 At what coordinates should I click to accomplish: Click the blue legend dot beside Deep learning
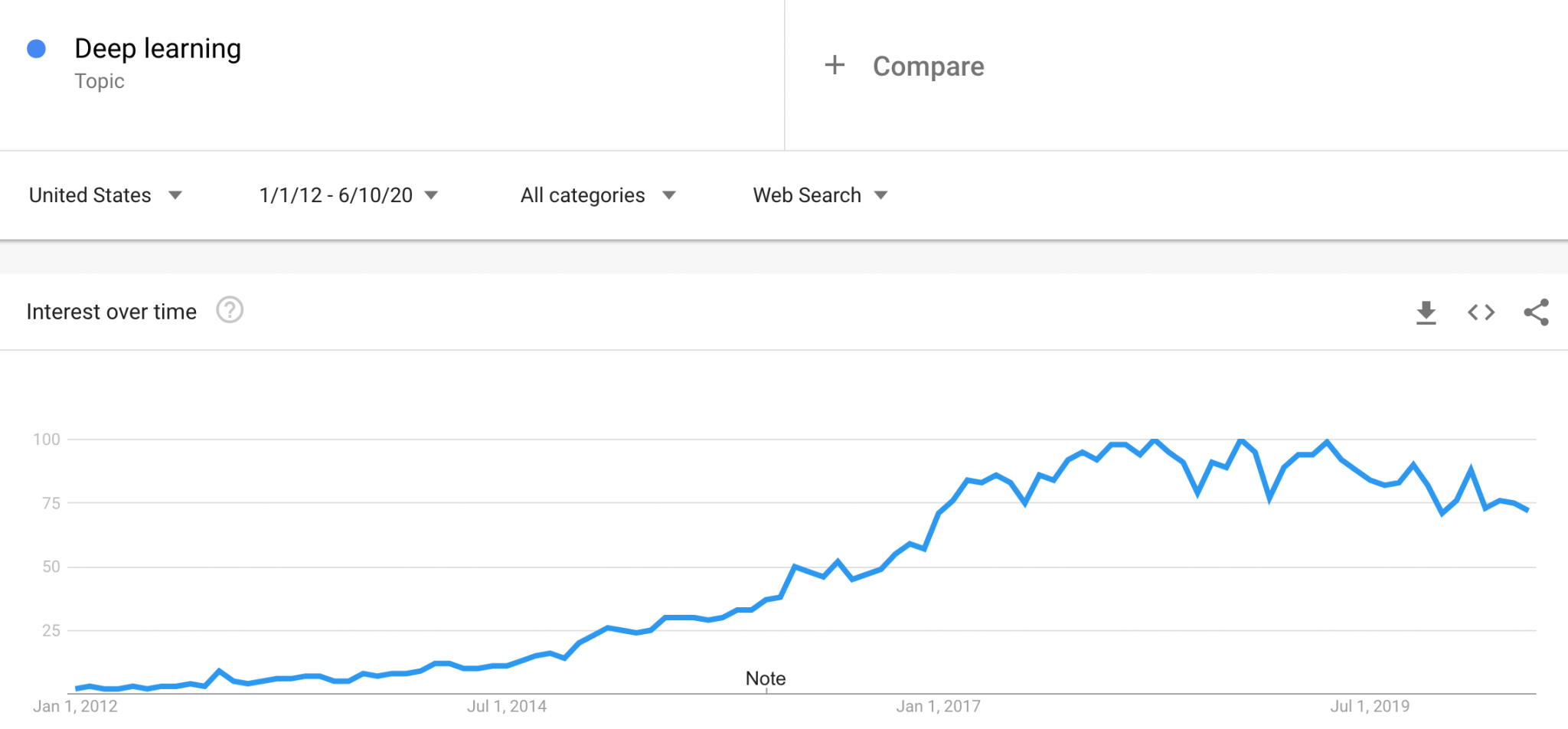[x=35, y=48]
